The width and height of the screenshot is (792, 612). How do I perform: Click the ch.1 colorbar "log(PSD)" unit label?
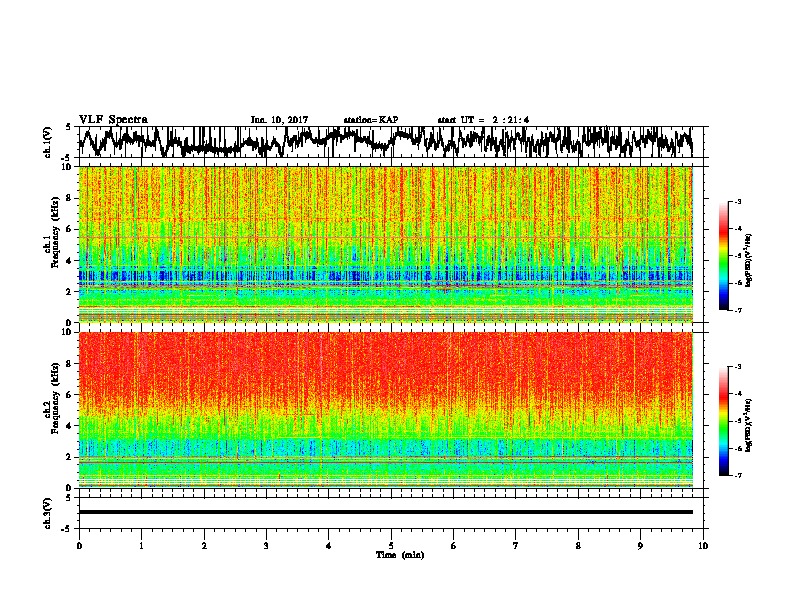(x=749, y=261)
